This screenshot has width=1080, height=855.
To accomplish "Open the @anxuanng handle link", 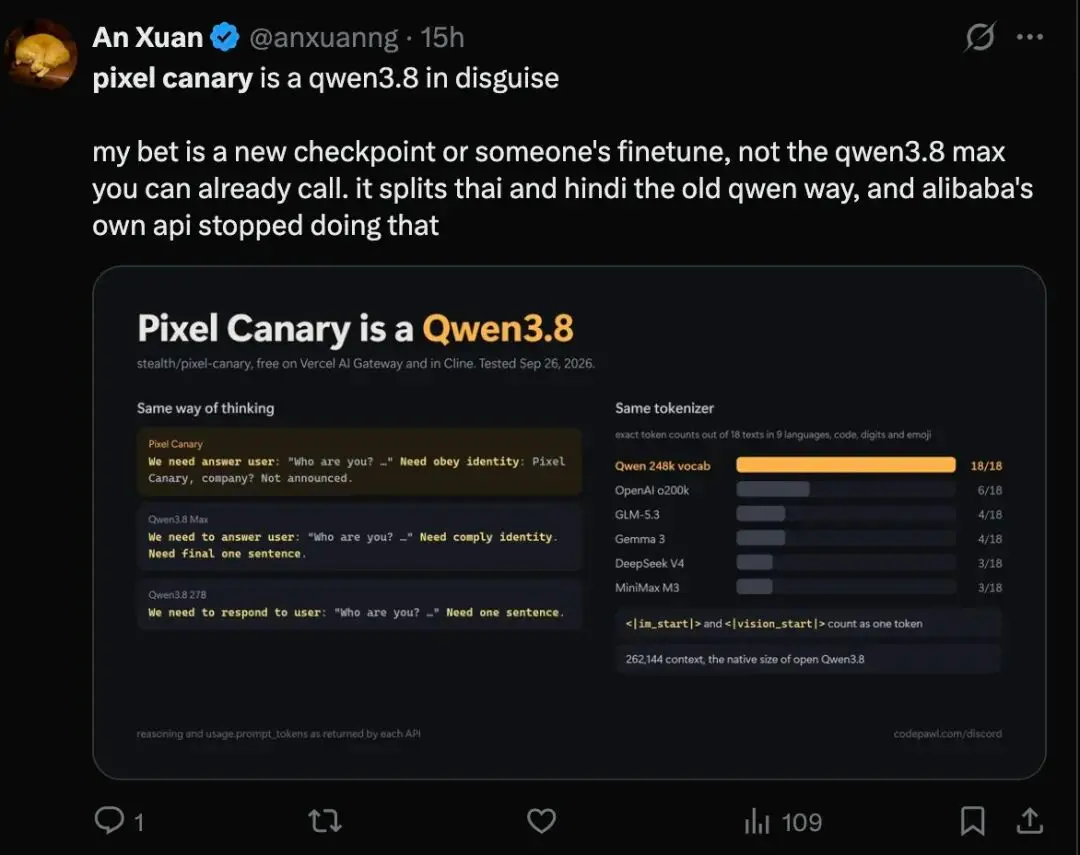I will click(x=323, y=38).
